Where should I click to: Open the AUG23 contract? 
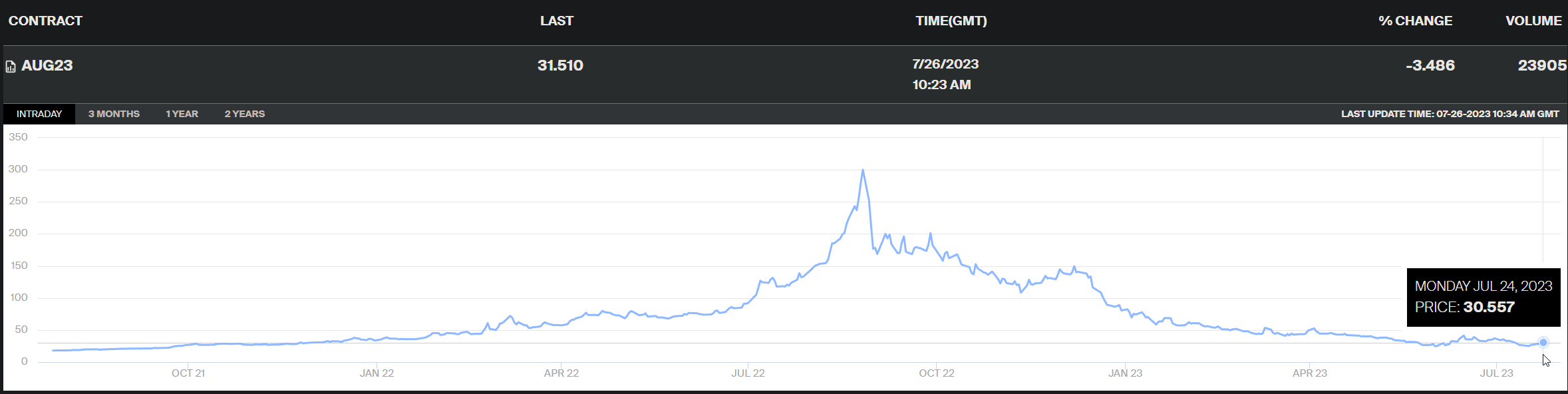coord(47,65)
